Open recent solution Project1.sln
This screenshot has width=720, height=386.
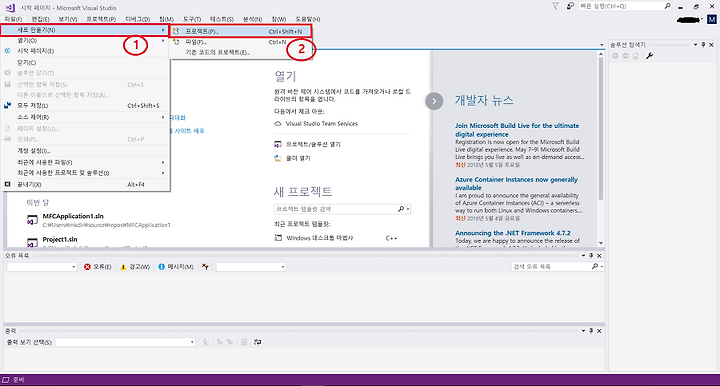click(60, 240)
